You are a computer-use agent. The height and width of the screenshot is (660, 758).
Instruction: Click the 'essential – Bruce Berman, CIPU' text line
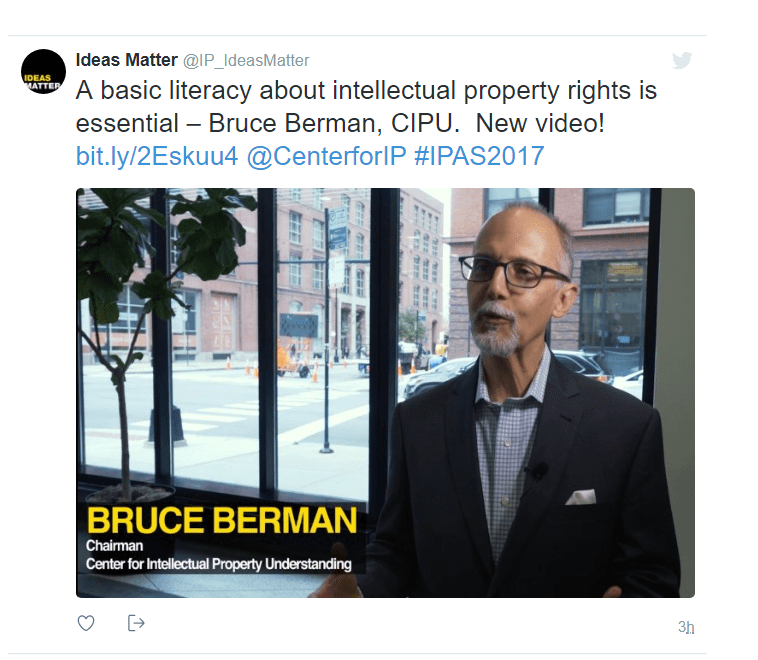pos(267,123)
